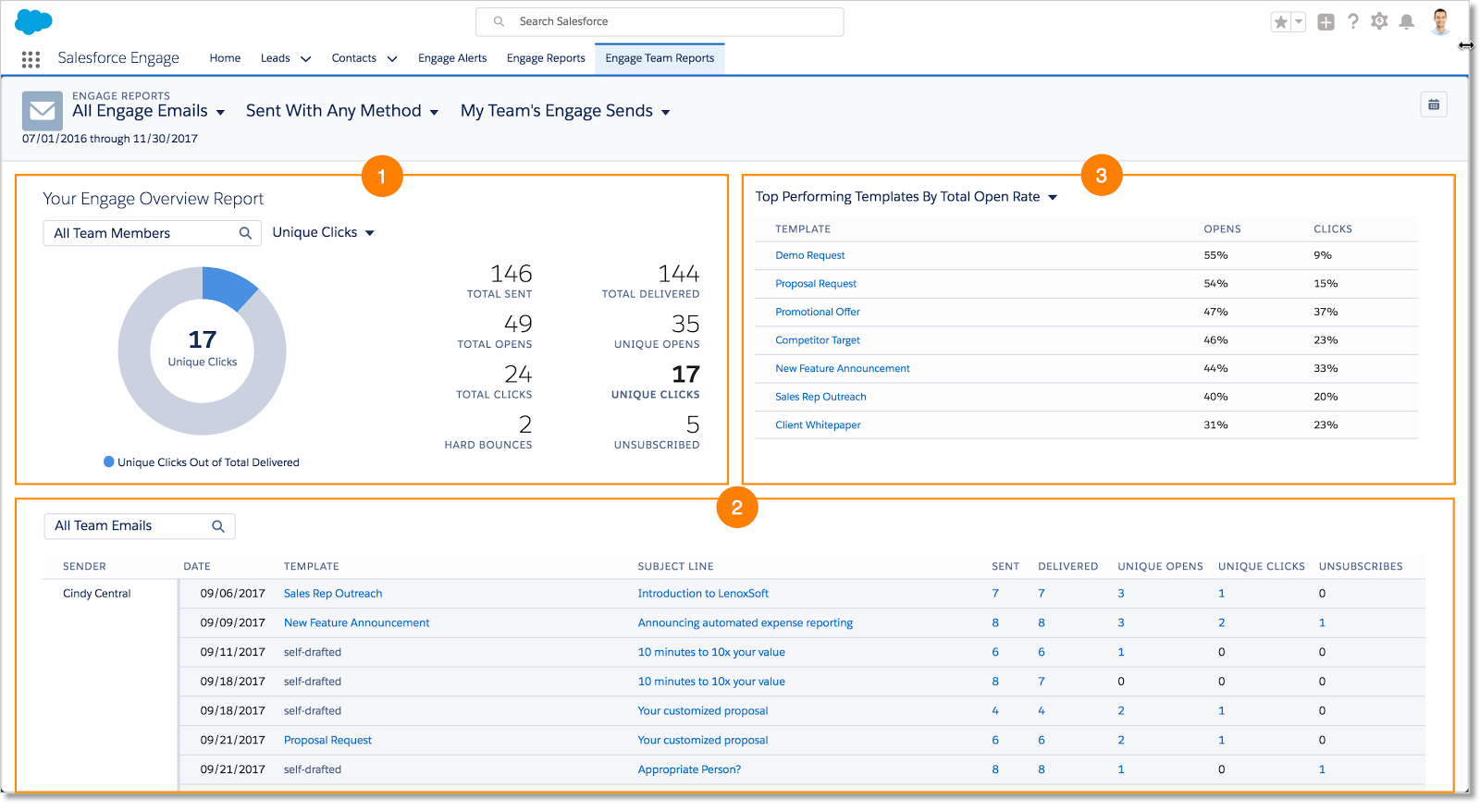Screen dimensions: 1480x812
Task: Click the SUBJECT LINE column header
Action: [675, 567]
